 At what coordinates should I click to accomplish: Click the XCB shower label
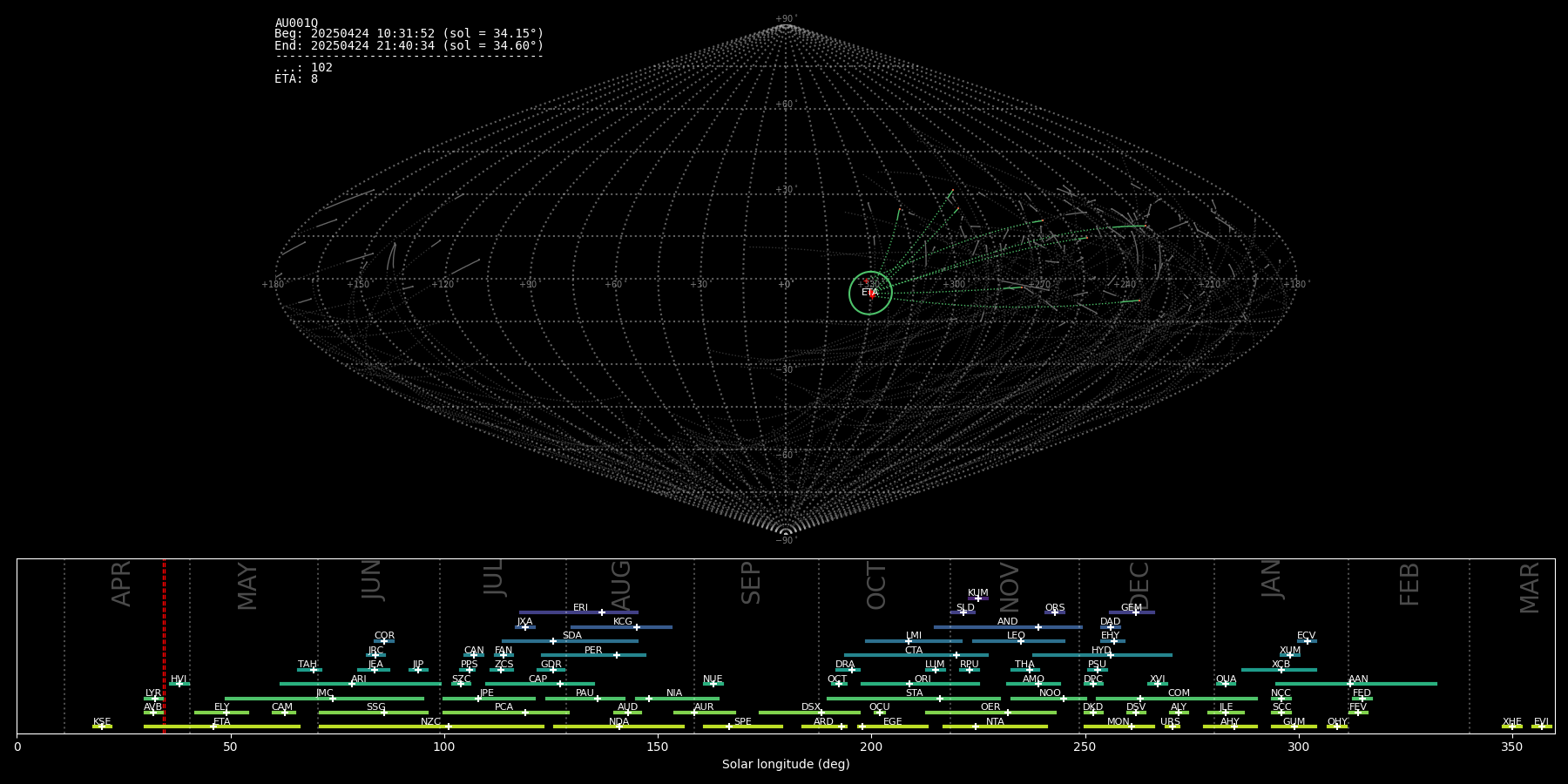(1281, 665)
